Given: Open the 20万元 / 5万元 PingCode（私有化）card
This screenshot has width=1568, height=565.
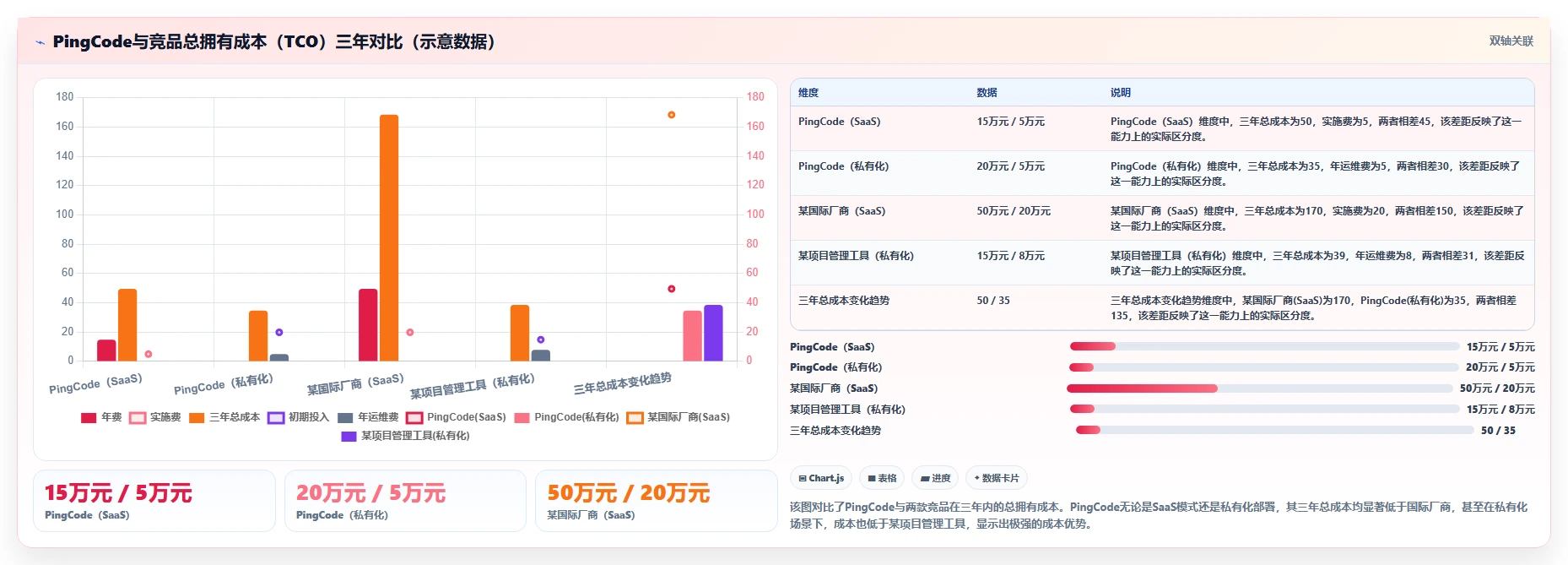Looking at the screenshot, I should [405, 501].
